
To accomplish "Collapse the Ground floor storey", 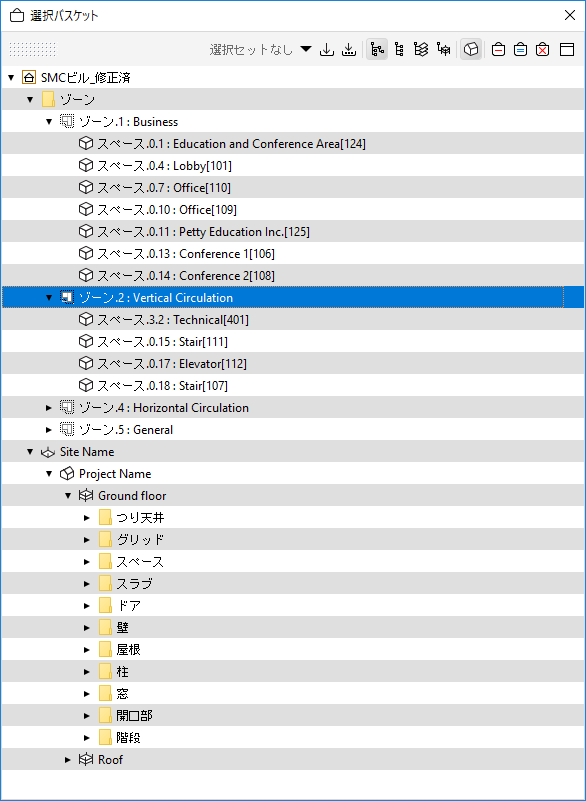I will point(68,496).
